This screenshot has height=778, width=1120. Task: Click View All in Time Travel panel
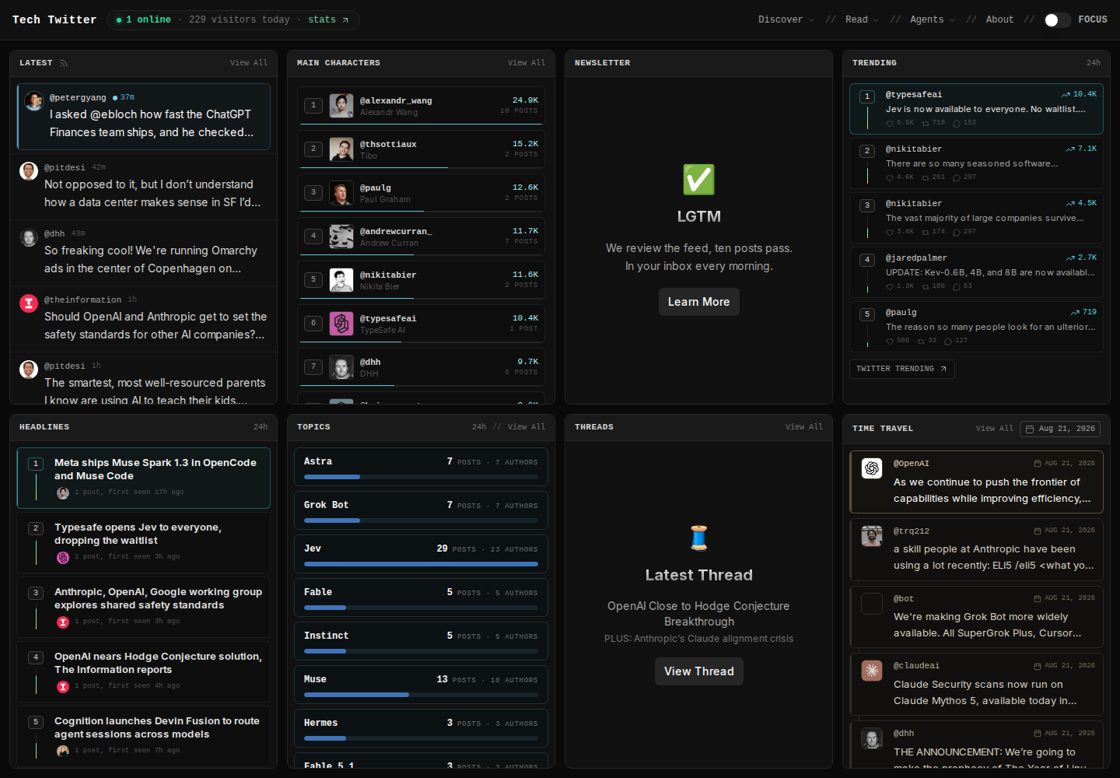point(994,429)
